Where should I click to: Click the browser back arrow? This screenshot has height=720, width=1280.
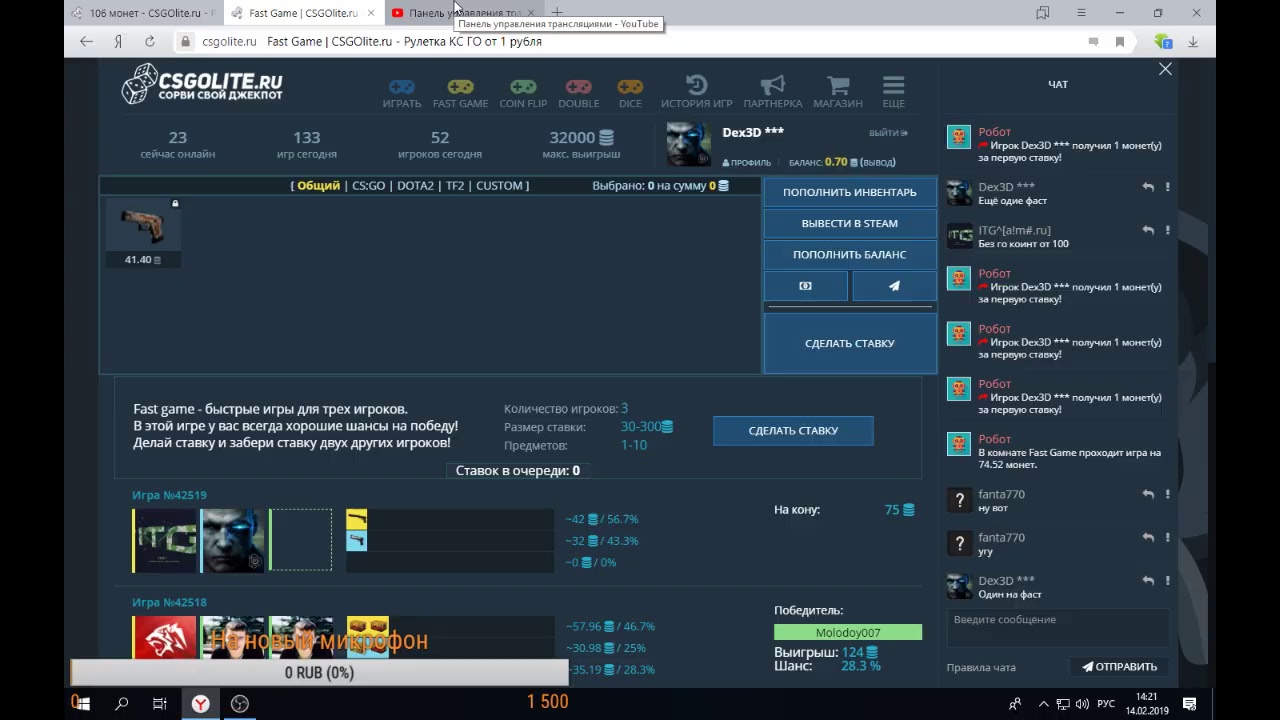tap(86, 42)
